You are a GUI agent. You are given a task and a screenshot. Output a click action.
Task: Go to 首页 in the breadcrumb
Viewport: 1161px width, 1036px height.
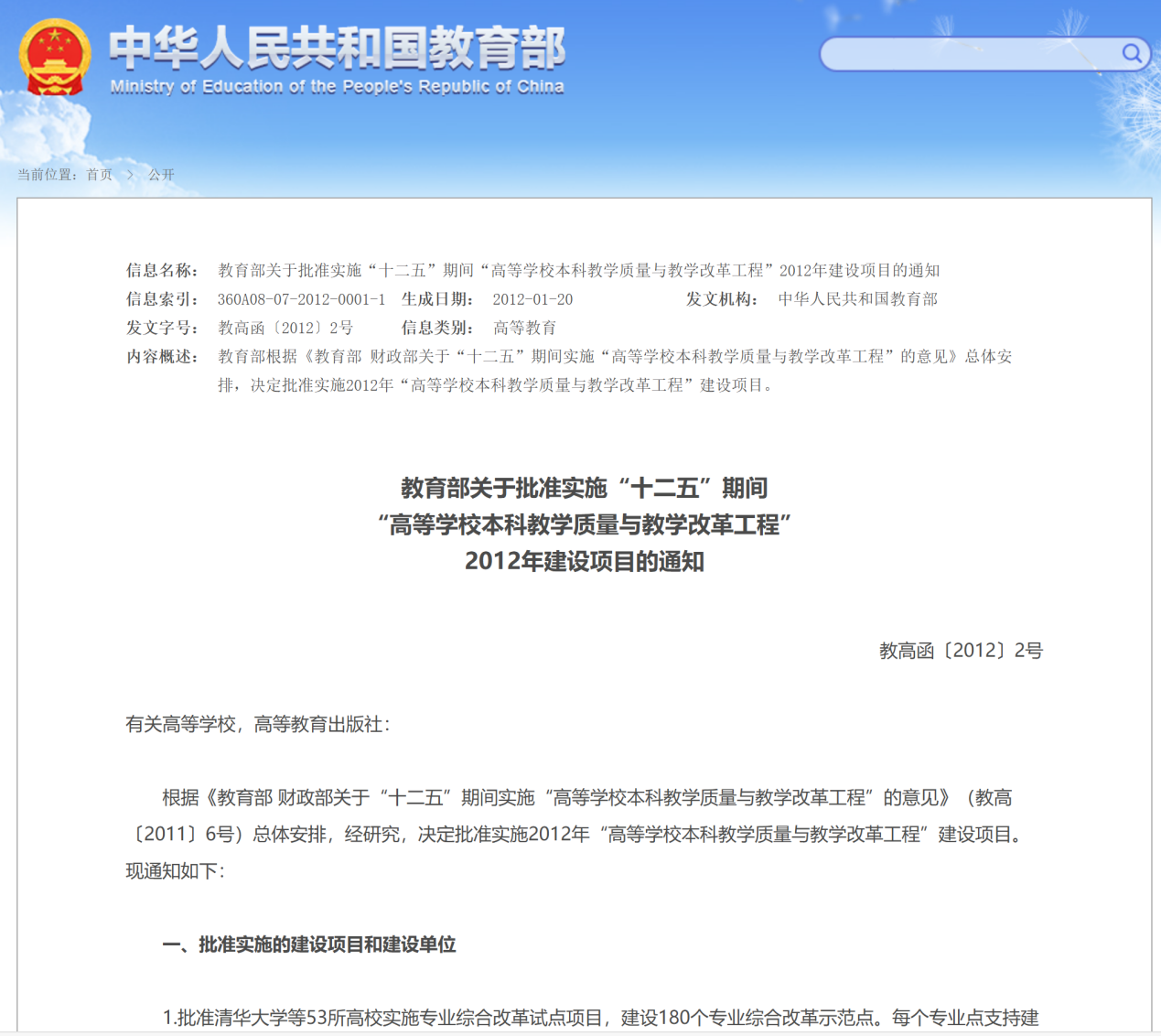coord(99,175)
